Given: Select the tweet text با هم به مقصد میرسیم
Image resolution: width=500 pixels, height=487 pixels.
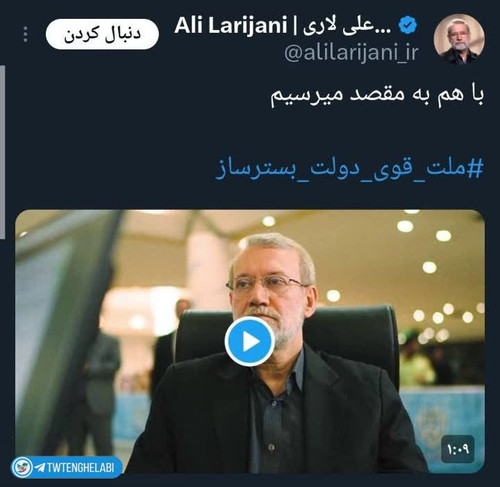Looking at the screenshot, I should click(377, 96).
